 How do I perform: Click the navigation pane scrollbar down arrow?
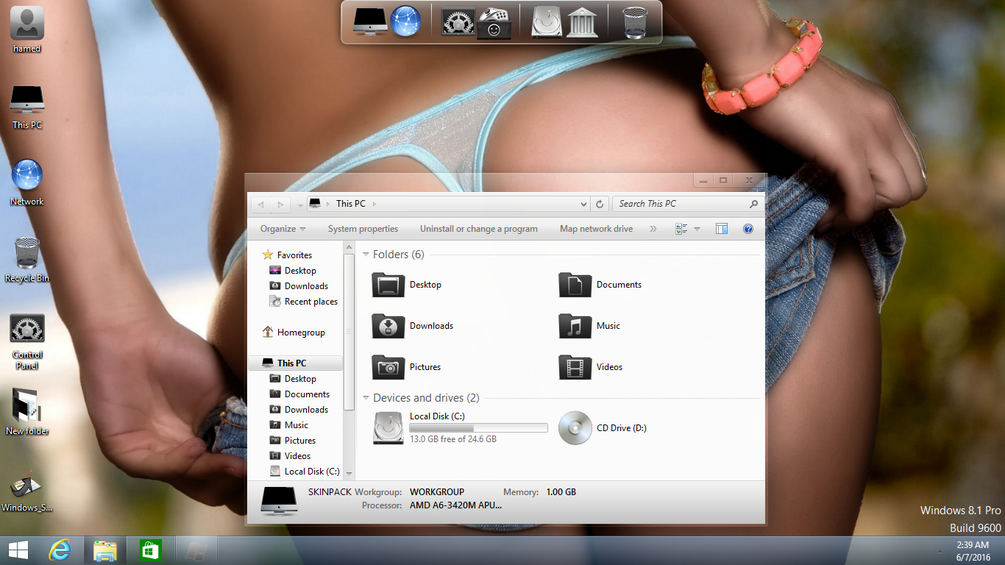[349, 473]
